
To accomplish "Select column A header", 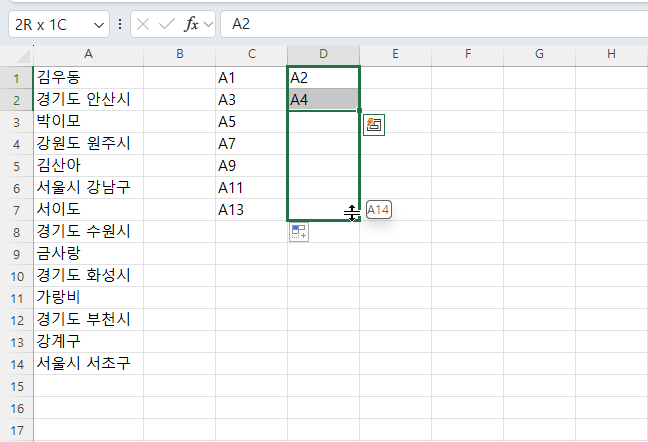I will click(x=88, y=54).
